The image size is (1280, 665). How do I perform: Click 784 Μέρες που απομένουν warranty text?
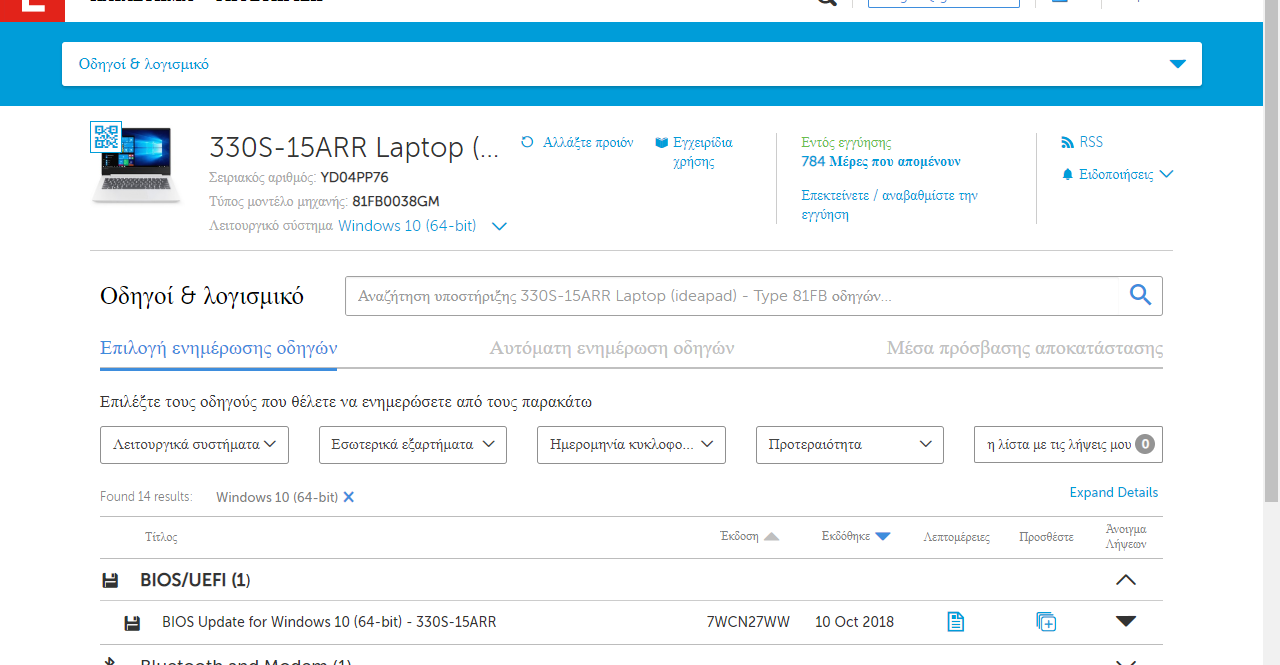[x=881, y=161]
